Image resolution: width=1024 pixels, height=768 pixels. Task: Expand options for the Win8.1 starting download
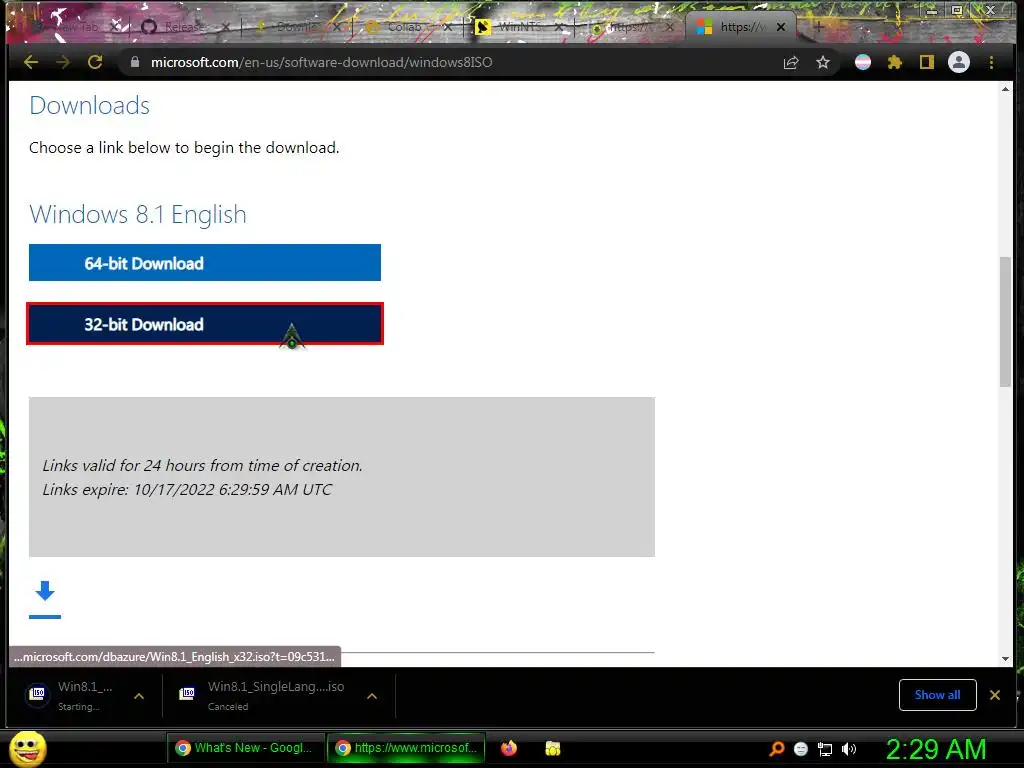coord(139,696)
